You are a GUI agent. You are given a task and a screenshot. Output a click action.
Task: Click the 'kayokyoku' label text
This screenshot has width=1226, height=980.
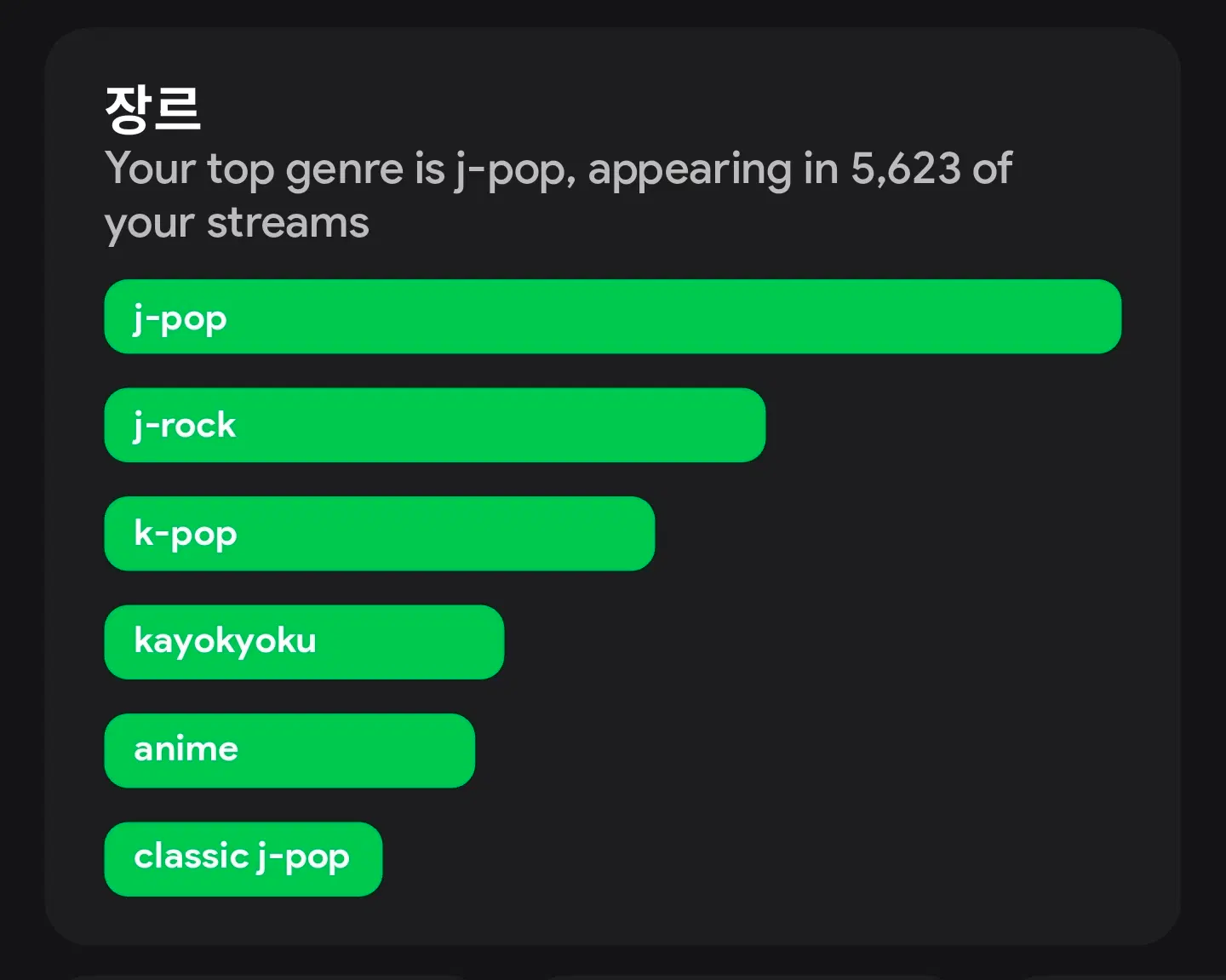(x=225, y=641)
